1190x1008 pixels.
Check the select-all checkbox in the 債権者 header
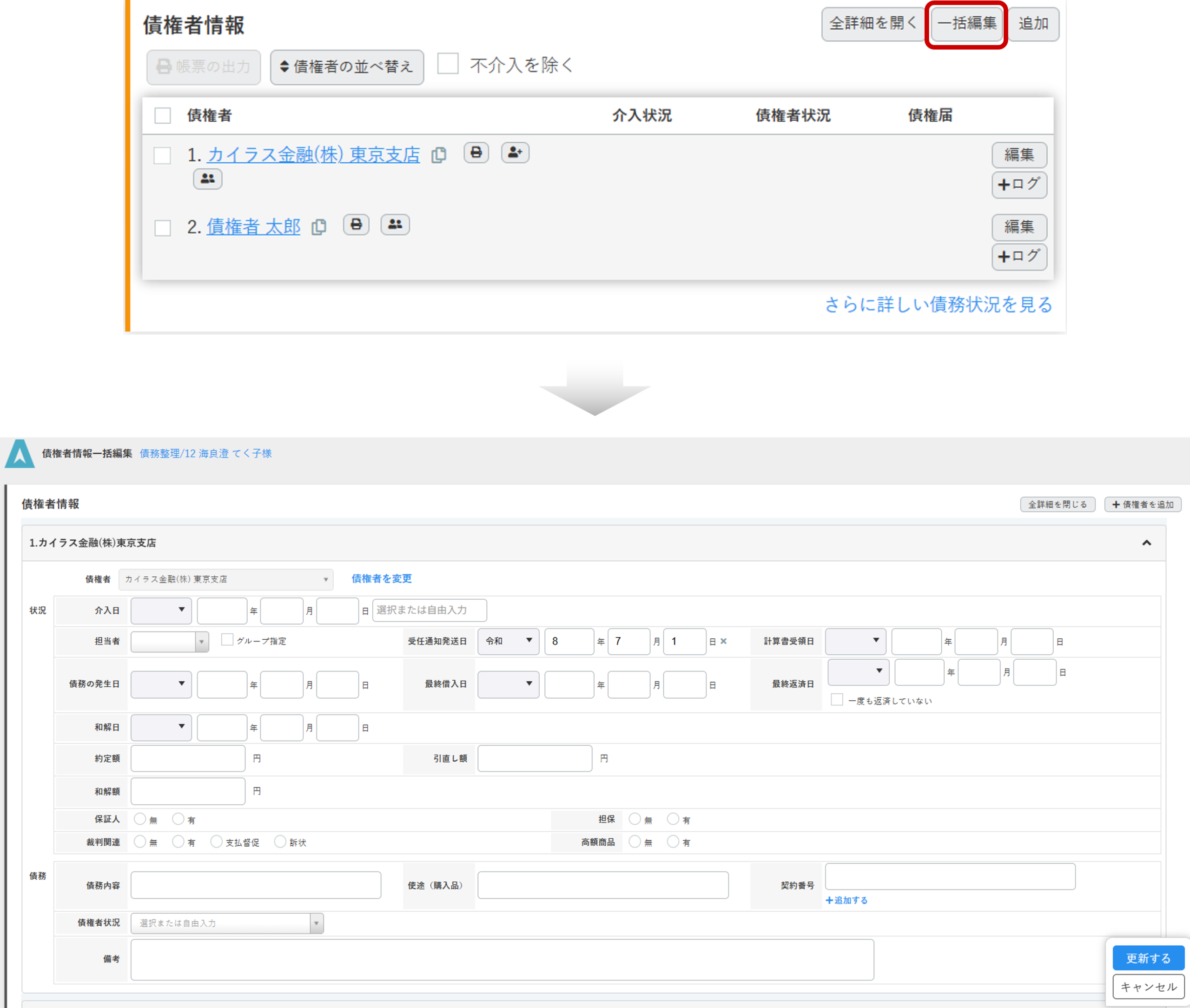pos(163,115)
